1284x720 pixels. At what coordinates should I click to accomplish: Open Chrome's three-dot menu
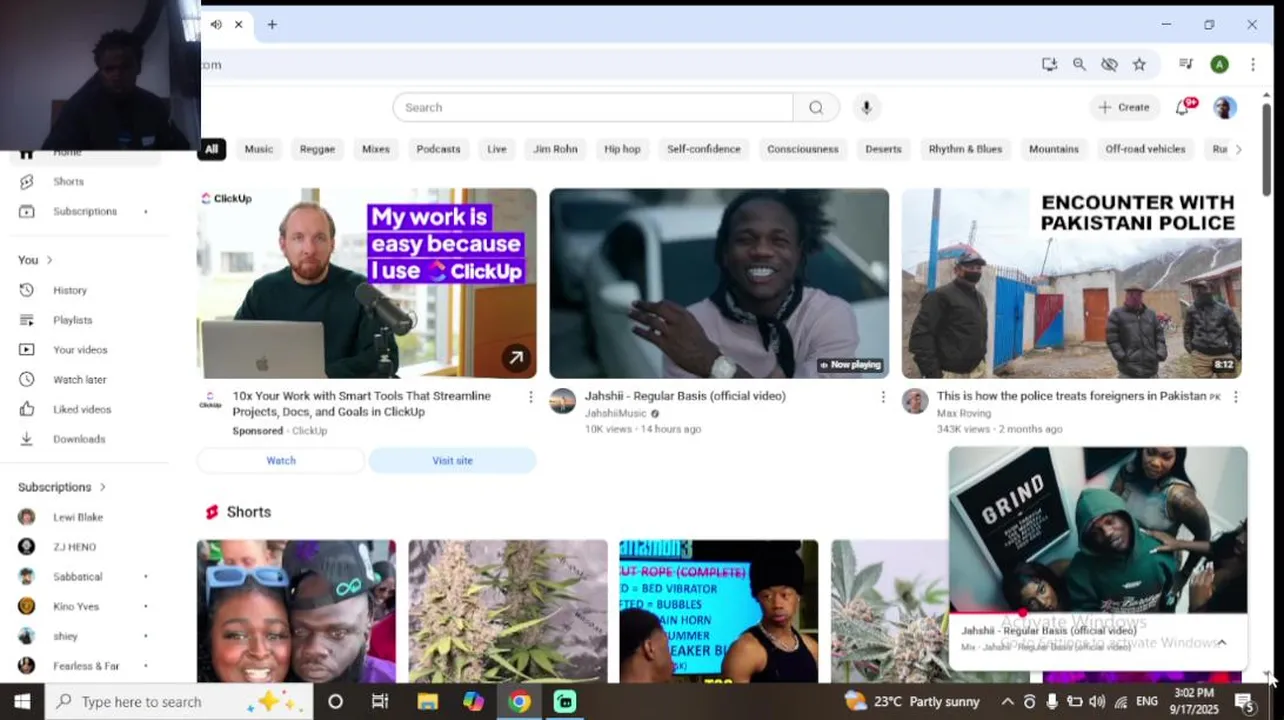pyautogui.click(x=1253, y=64)
